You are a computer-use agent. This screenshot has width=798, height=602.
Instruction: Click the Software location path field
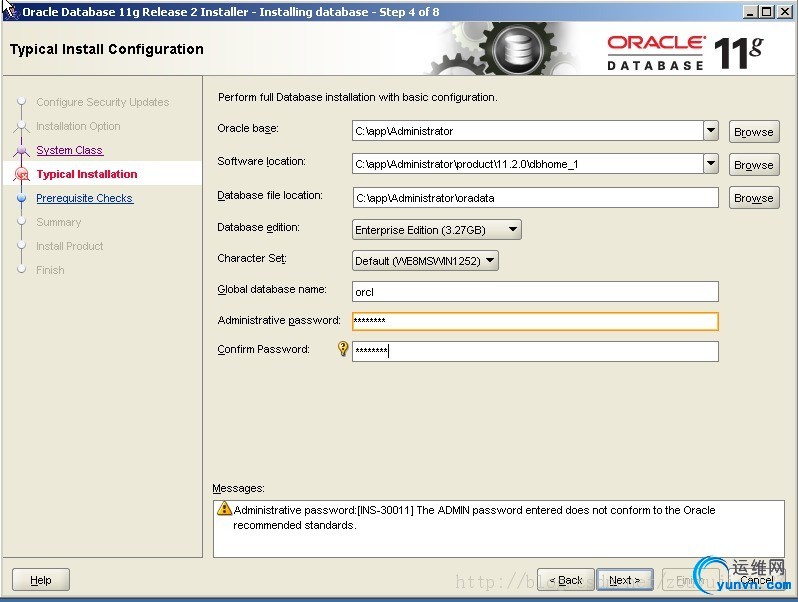point(528,164)
